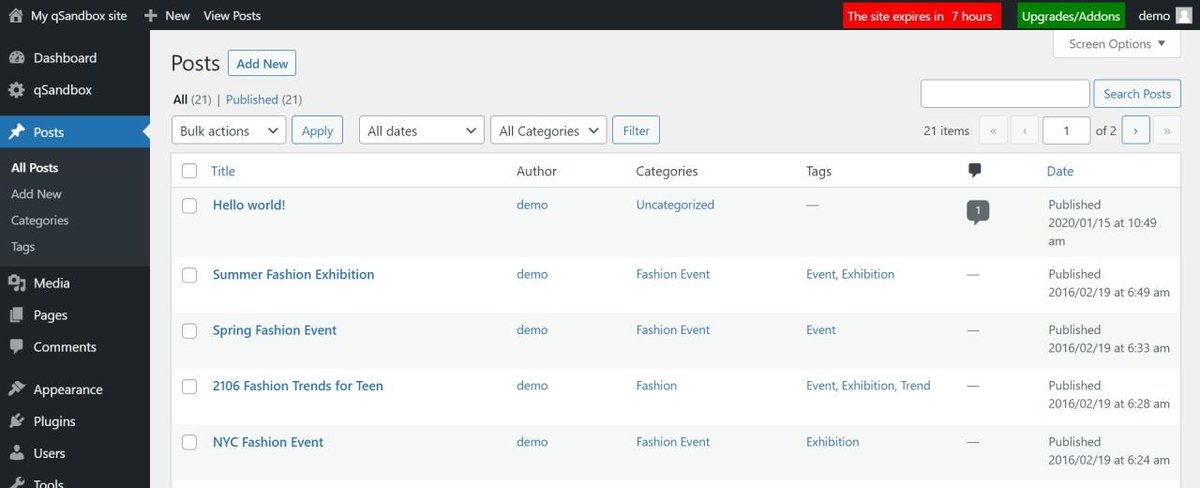Click inside the search posts text field
The width and height of the screenshot is (1200, 488).
pos(1005,94)
